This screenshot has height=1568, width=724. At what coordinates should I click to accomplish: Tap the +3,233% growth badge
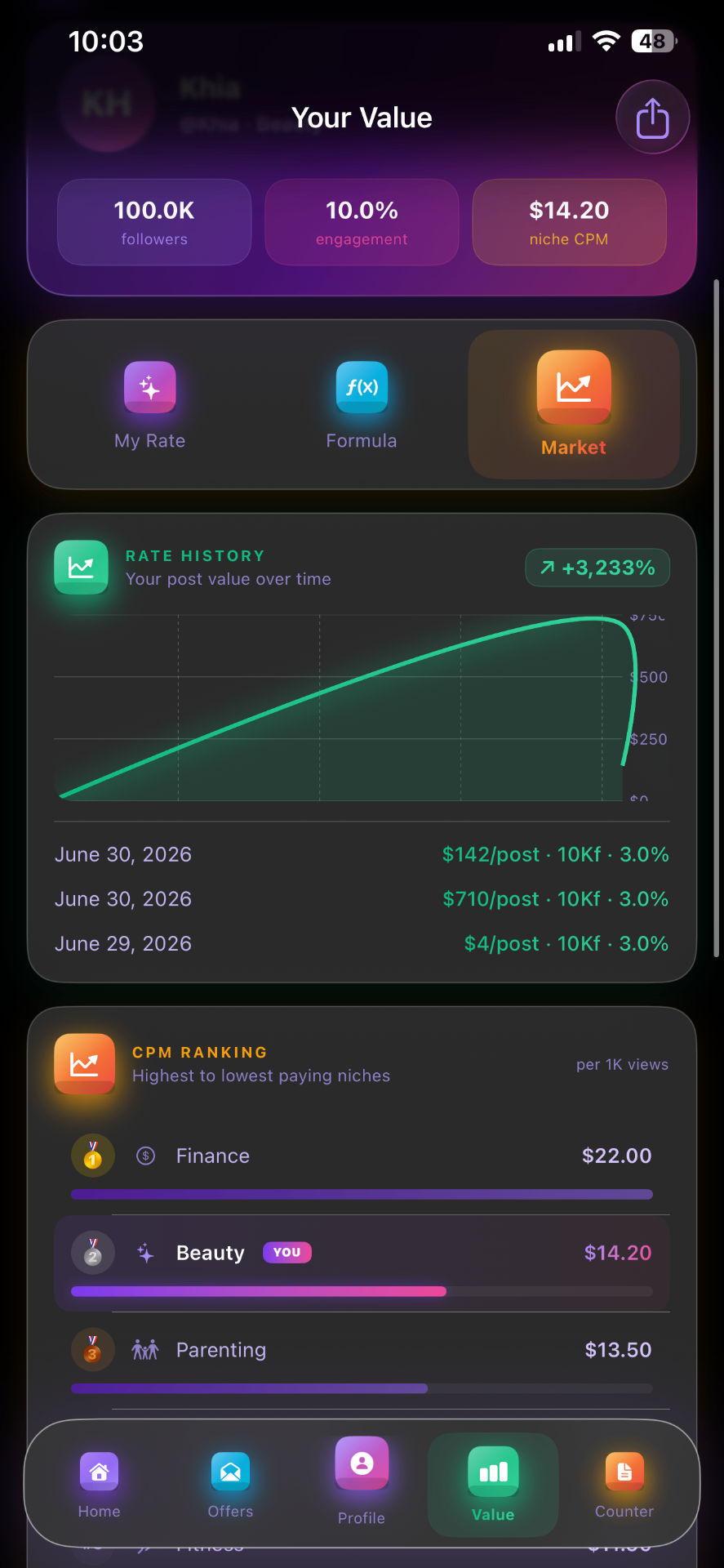tap(597, 568)
